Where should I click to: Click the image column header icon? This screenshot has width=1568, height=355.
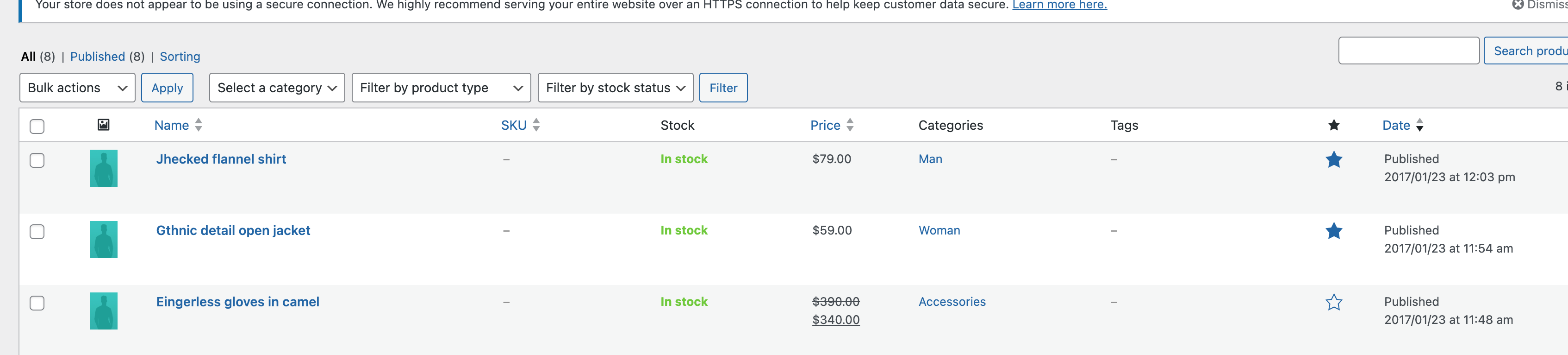[x=104, y=125]
